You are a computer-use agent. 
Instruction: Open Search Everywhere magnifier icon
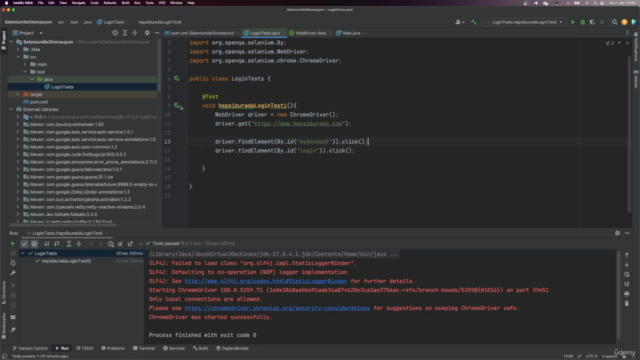(x=614, y=22)
